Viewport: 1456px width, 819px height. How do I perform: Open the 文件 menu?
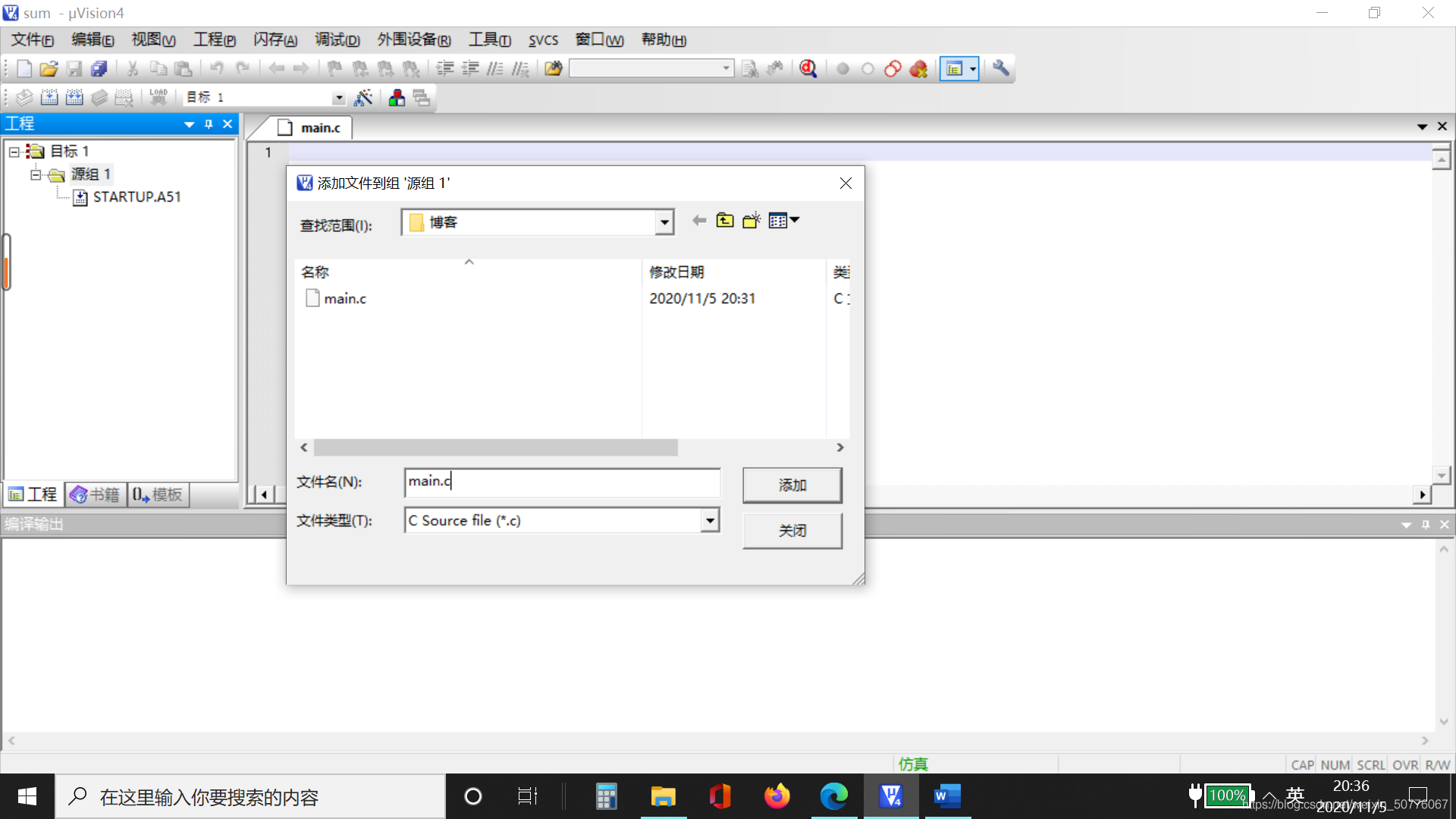coord(32,40)
